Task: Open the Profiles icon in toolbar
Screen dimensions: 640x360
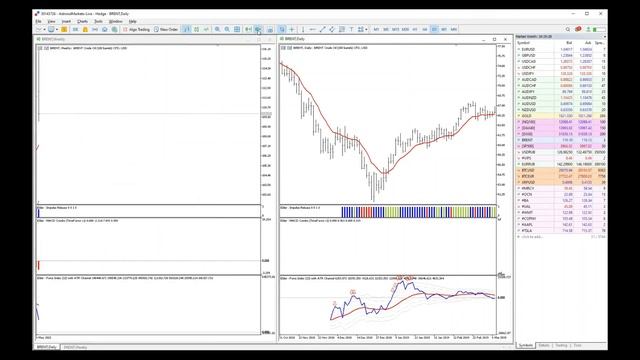Action: click(x=51, y=29)
